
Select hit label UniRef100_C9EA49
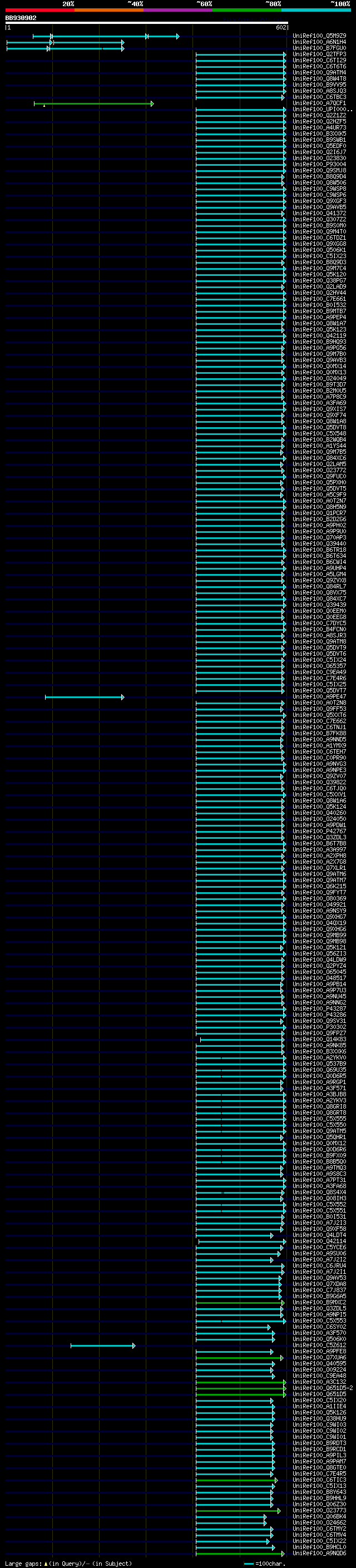coord(319,672)
